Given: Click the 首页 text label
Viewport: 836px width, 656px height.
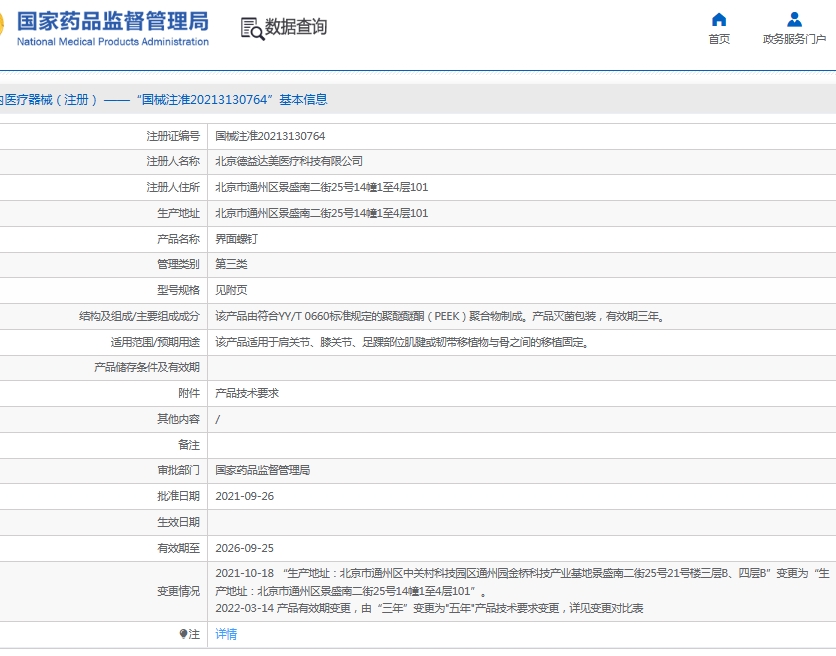Looking at the screenshot, I should [719, 39].
